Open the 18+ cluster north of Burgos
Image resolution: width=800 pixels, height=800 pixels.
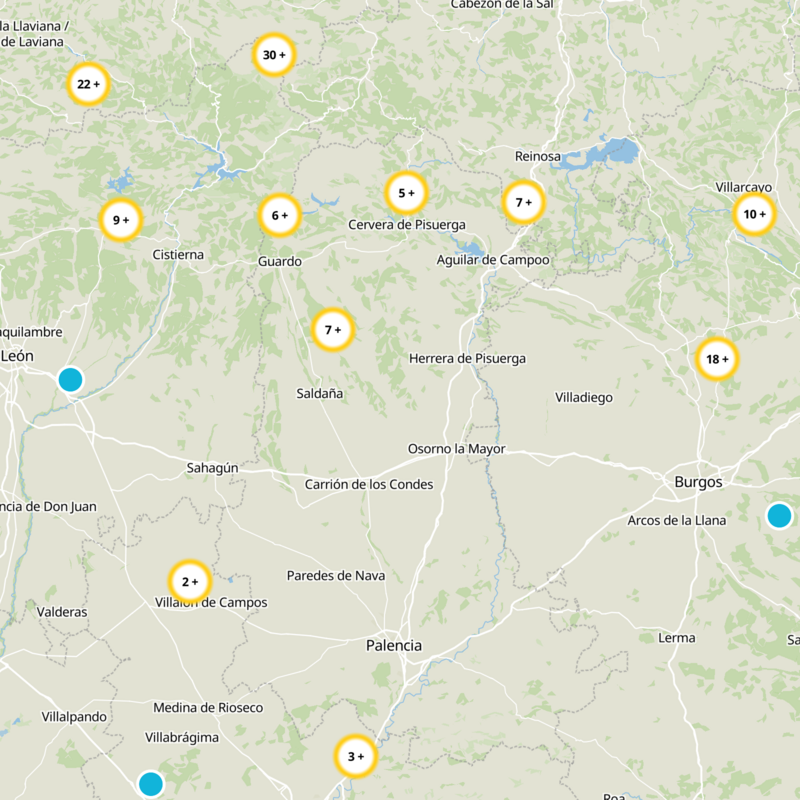coord(717,359)
